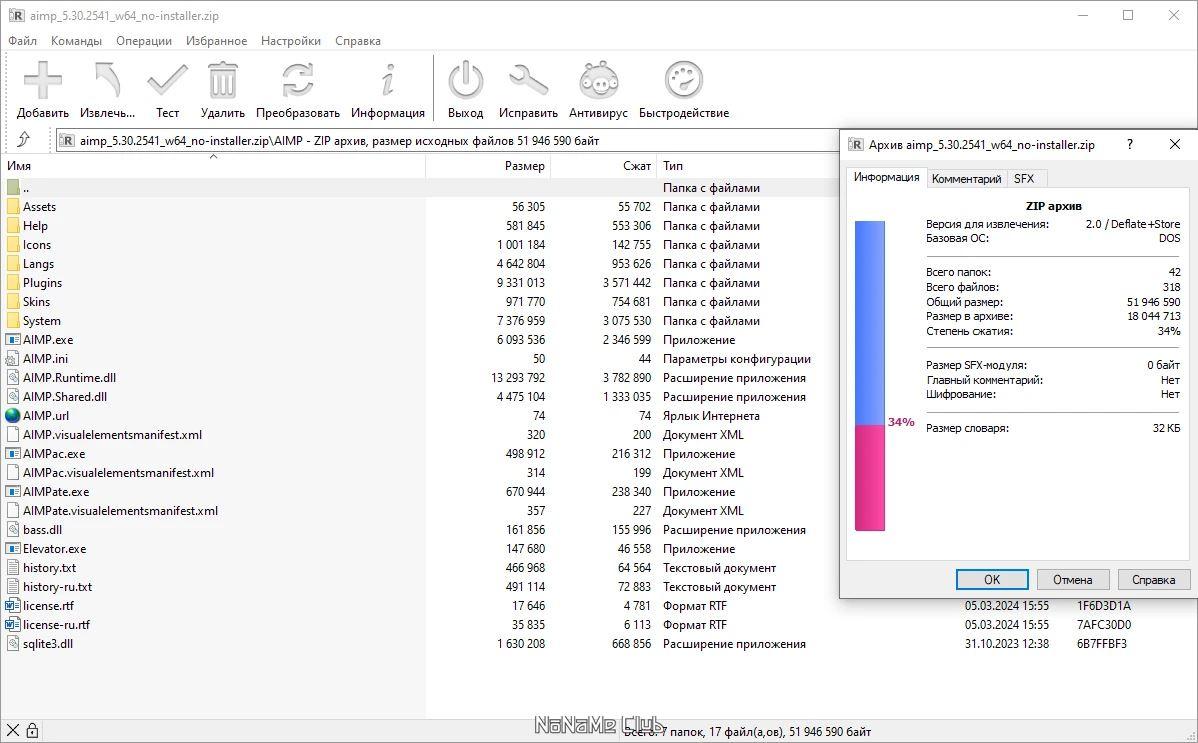Click the Plugins folder icon
Screen dimensions: 1198x743
pos(12,283)
